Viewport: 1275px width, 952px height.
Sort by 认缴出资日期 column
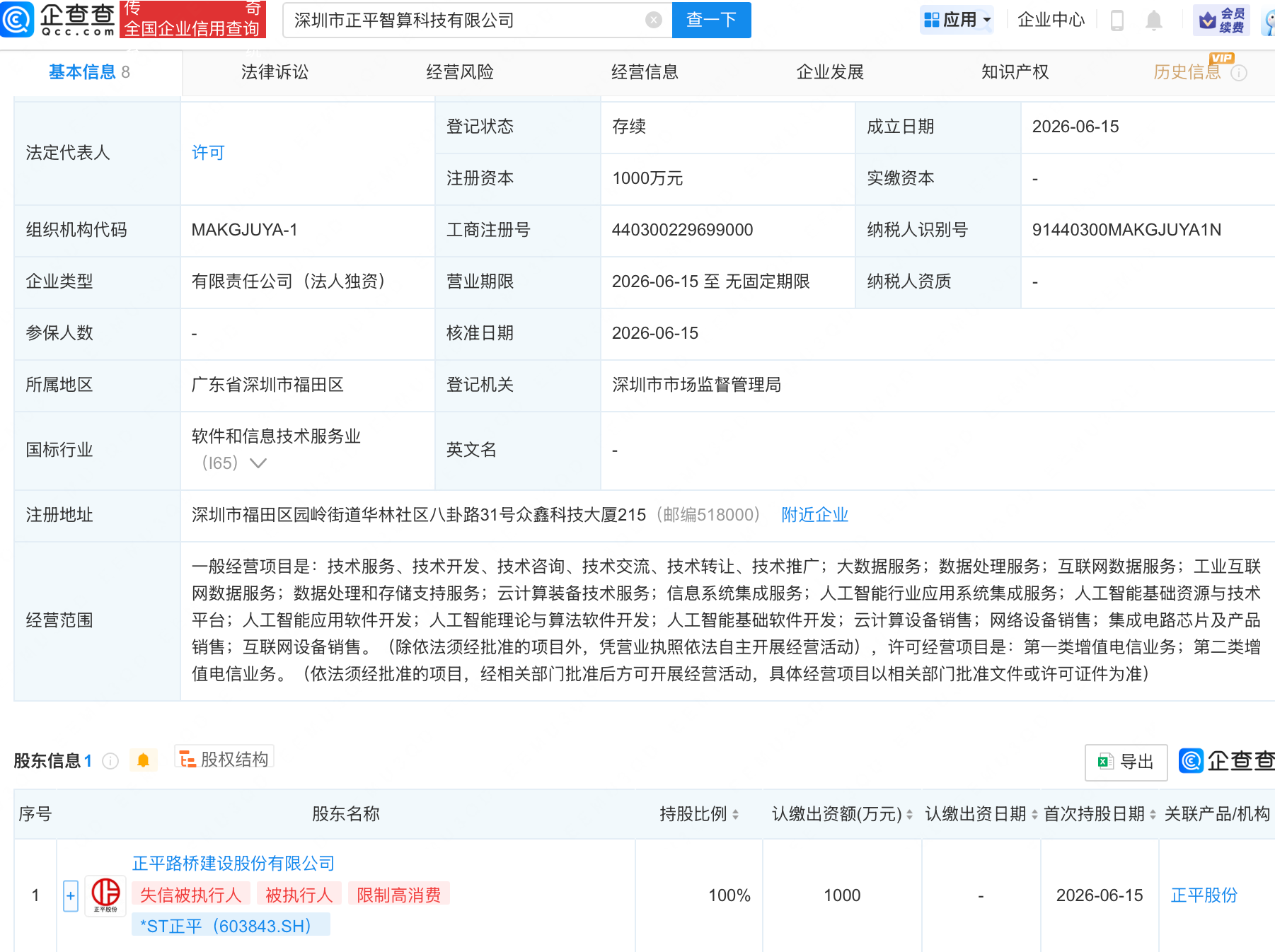[x=1034, y=815]
